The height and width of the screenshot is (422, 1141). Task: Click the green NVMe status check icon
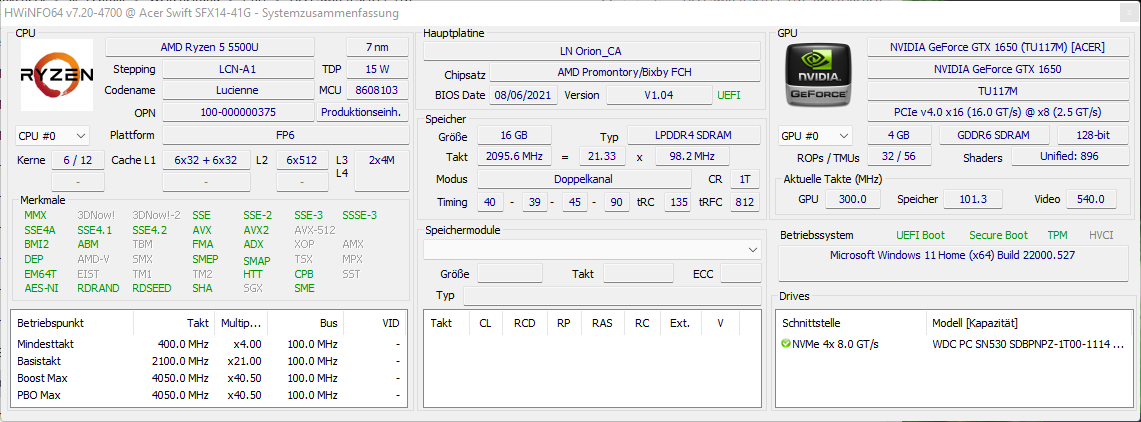click(x=786, y=344)
